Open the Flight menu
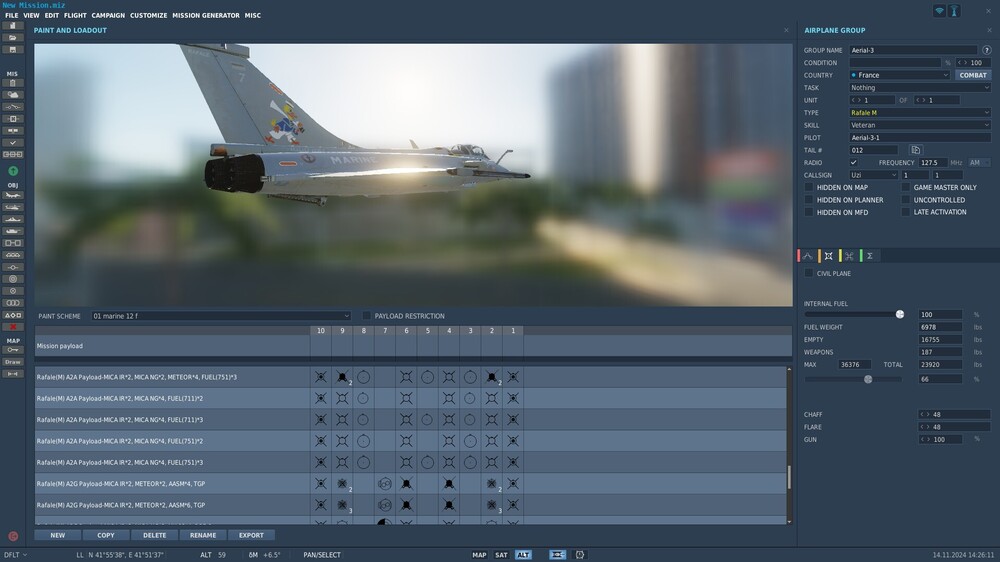 point(75,15)
